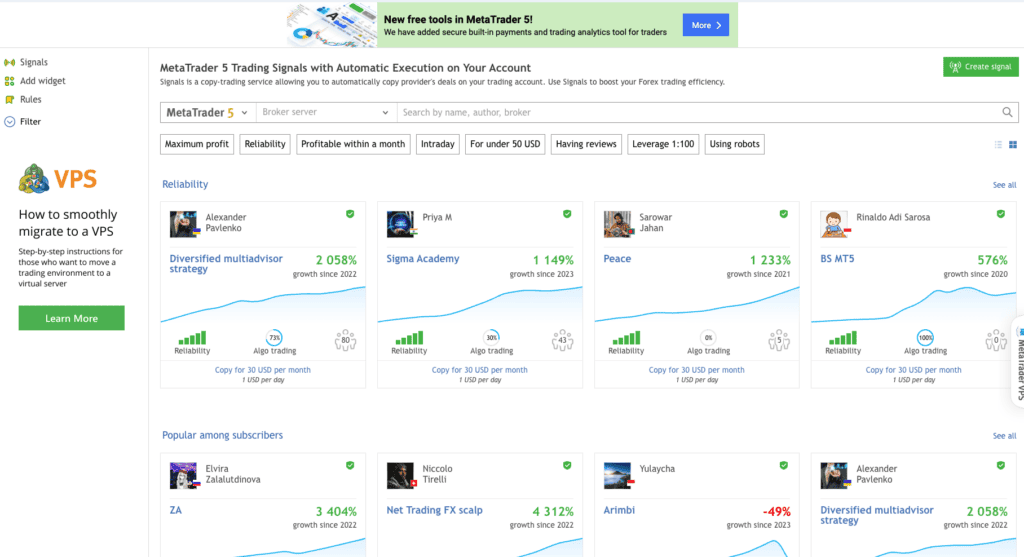Open Popular among subscribers heading link
Viewport: 1024px width, 557px height.
pyautogui.click(x=222, y=435)
